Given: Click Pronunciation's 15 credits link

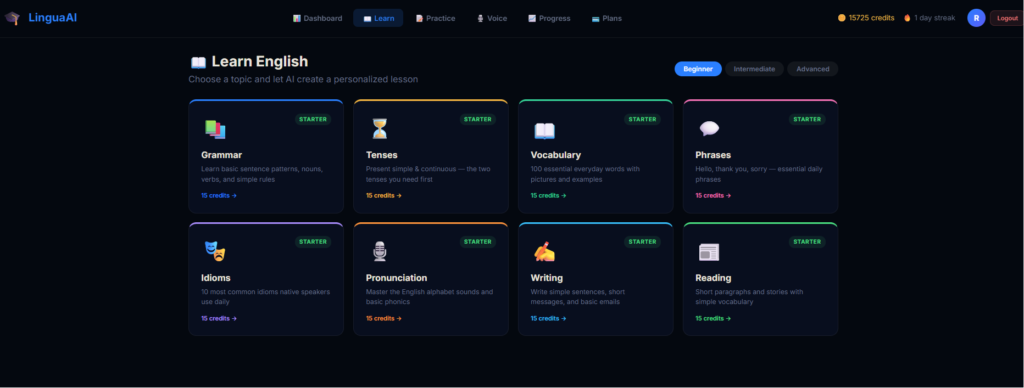Looking at the screenshot, I should coord(383,318).
